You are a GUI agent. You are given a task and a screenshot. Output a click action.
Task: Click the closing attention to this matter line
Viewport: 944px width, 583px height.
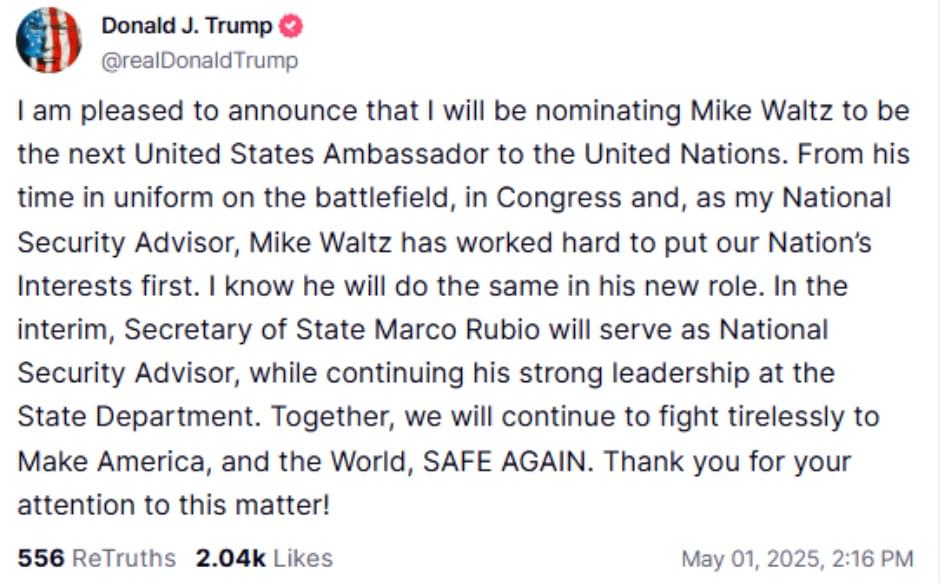tap(174, 505)
